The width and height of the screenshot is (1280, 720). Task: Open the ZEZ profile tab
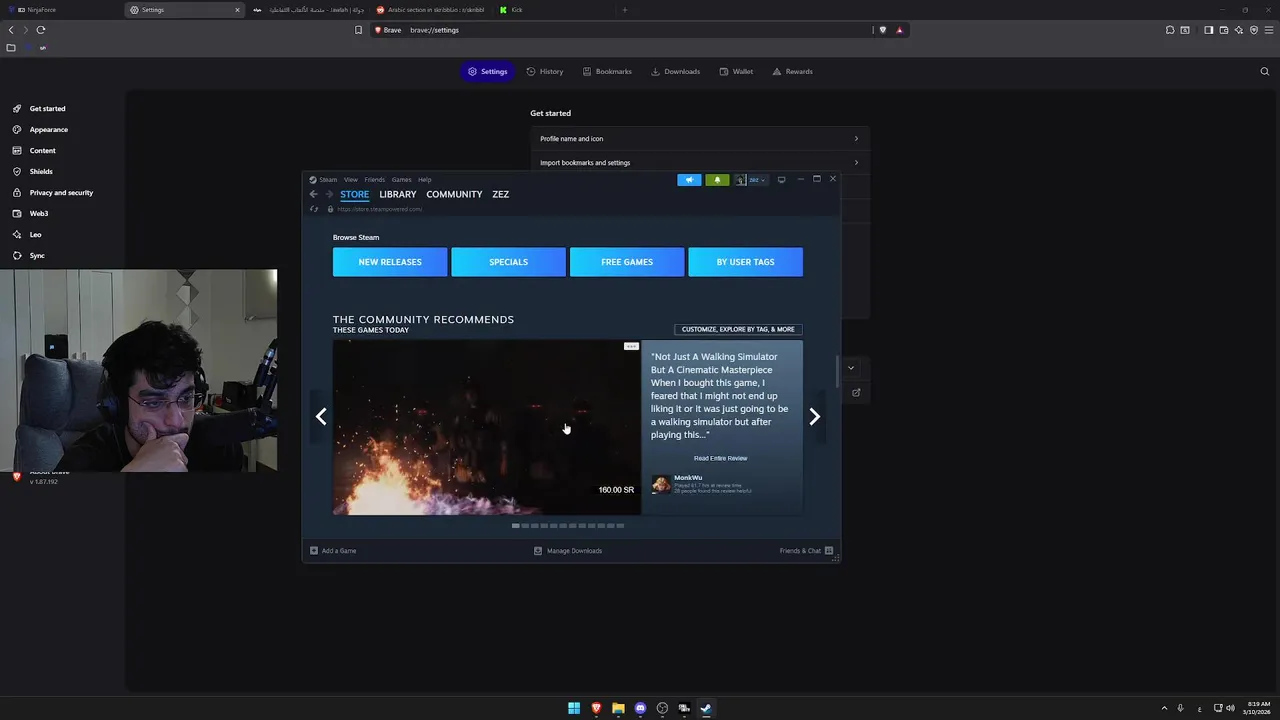[501, 194]
